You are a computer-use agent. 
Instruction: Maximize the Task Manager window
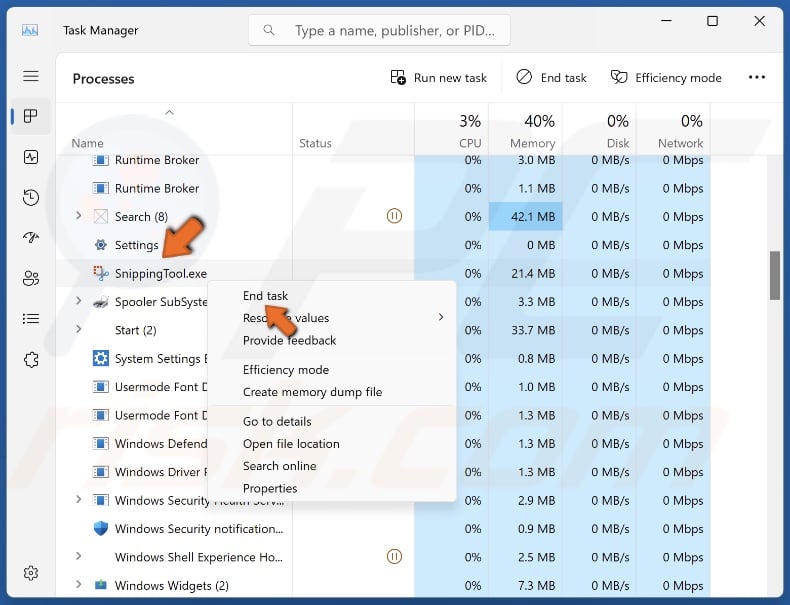click(712, 21)
